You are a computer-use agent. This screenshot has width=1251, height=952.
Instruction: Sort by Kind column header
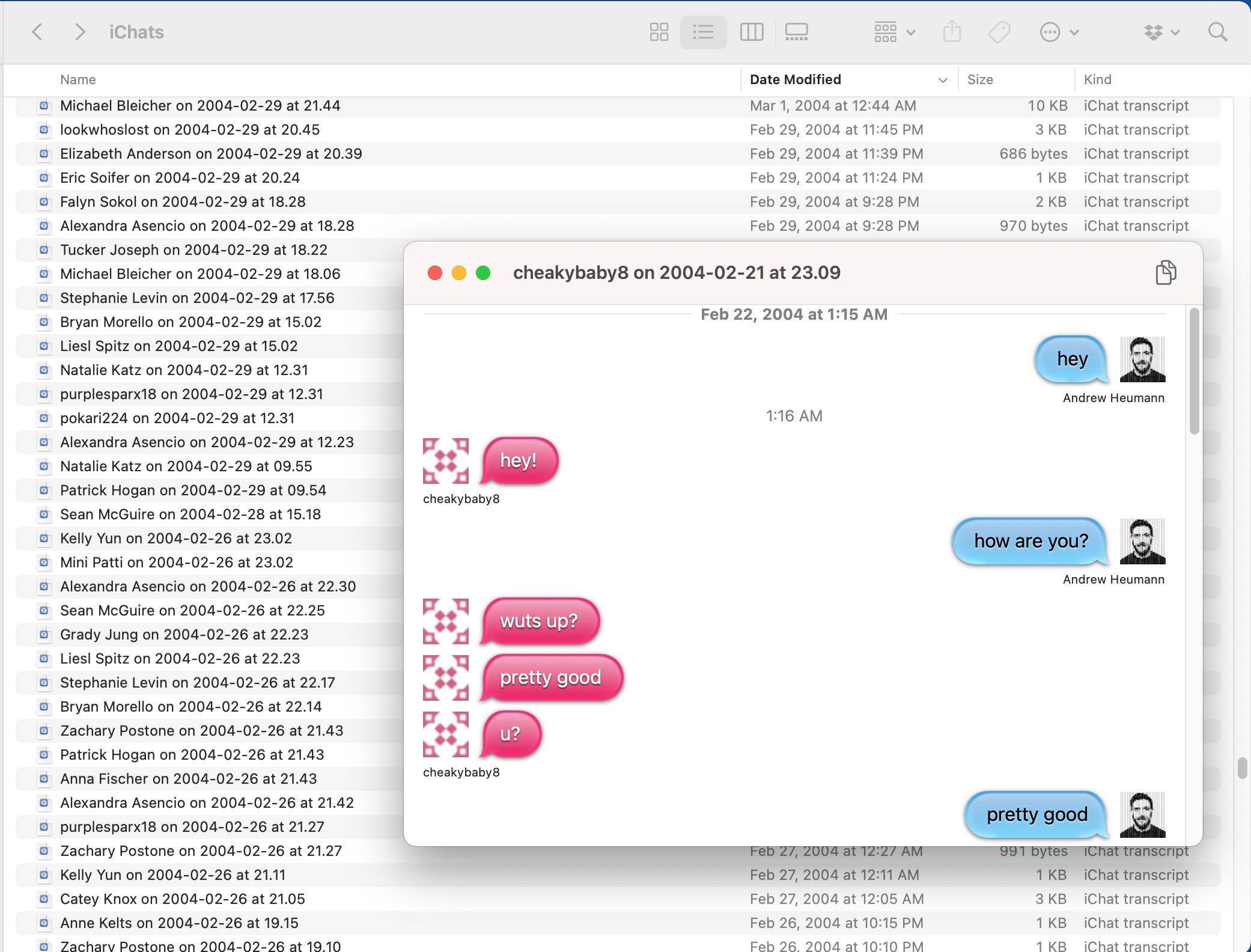click(x=1098, y=79)
